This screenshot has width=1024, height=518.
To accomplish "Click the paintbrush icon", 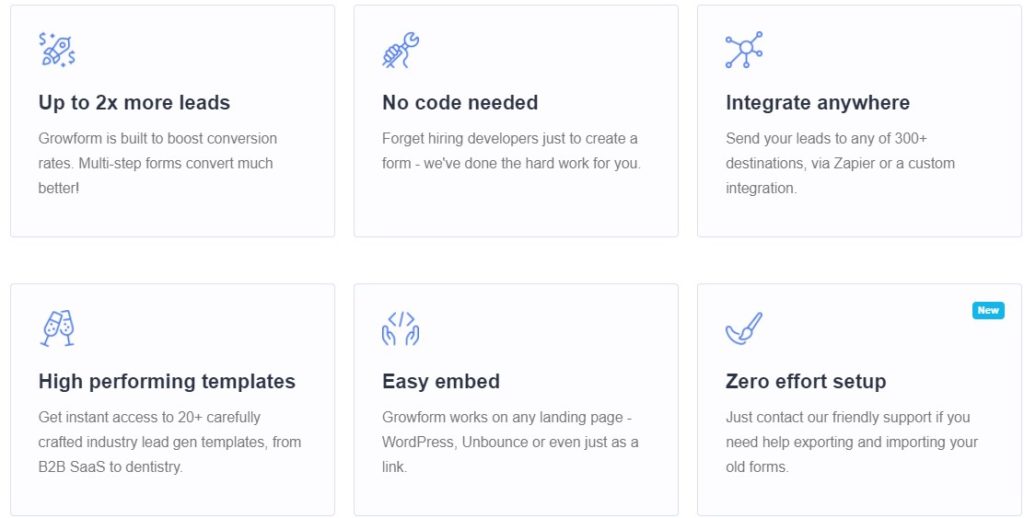I will point(744,328).
